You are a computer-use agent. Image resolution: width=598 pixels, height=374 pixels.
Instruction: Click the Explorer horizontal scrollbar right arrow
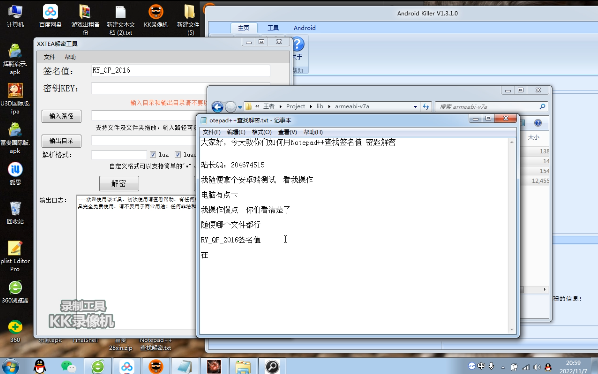tap(545, 289)
